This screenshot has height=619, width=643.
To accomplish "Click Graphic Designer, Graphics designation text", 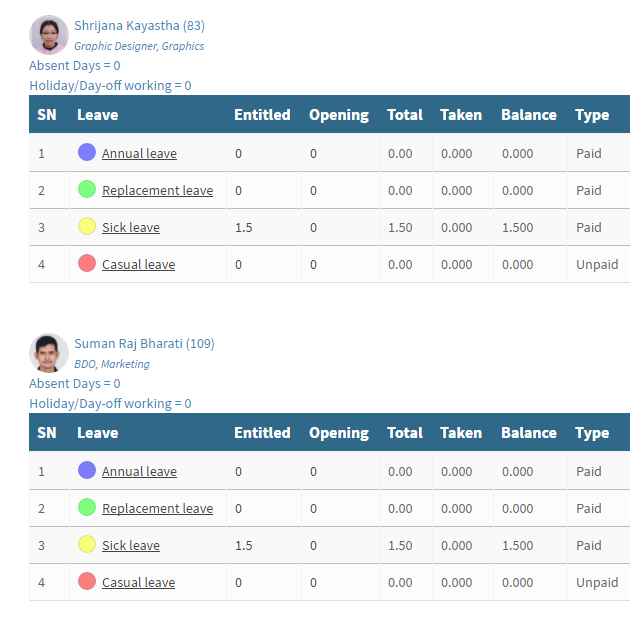I will point(139,46).
